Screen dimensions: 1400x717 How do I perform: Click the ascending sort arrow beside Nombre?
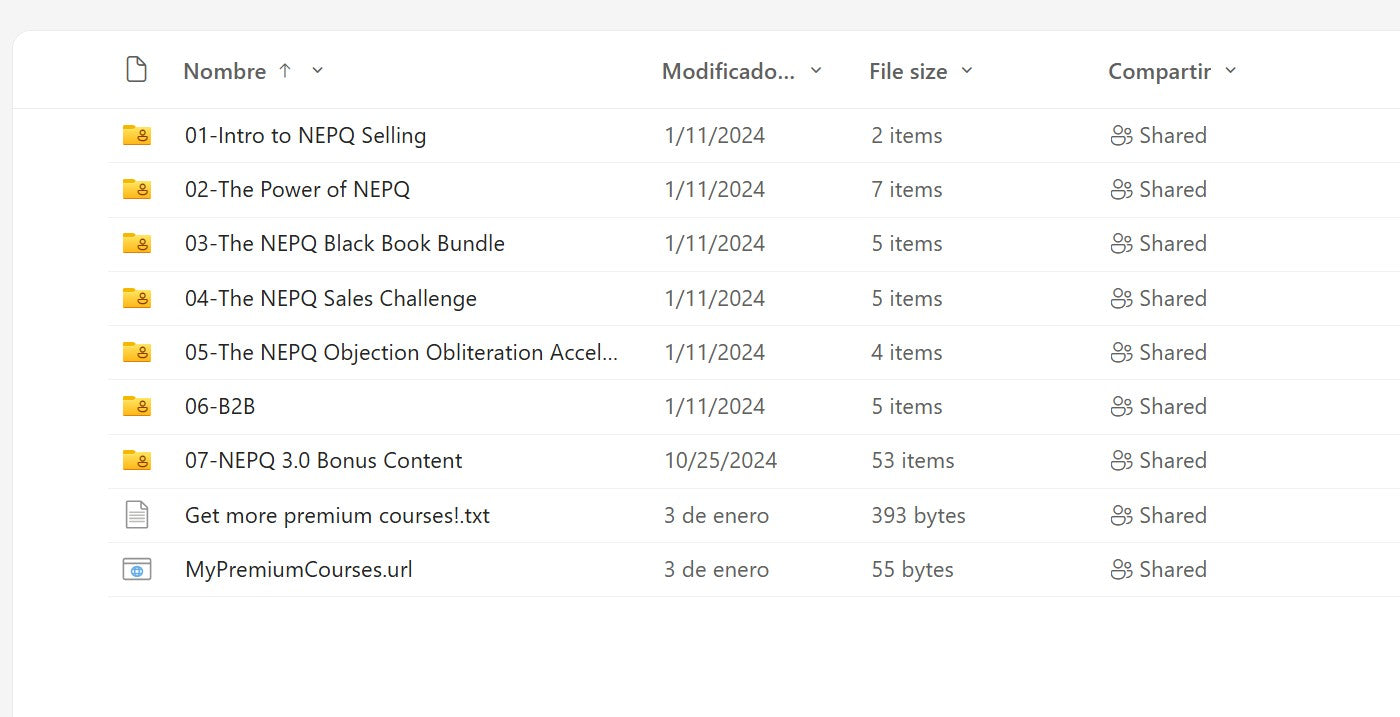tap(285, 70)
